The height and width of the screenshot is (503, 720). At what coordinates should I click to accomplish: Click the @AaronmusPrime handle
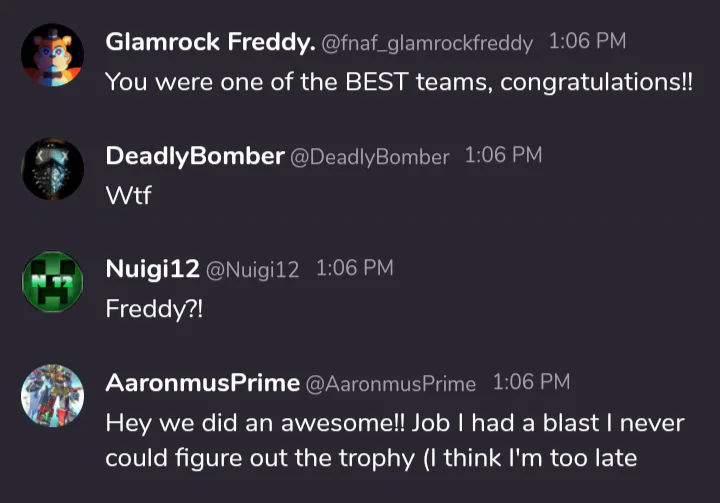click(390, 383)
